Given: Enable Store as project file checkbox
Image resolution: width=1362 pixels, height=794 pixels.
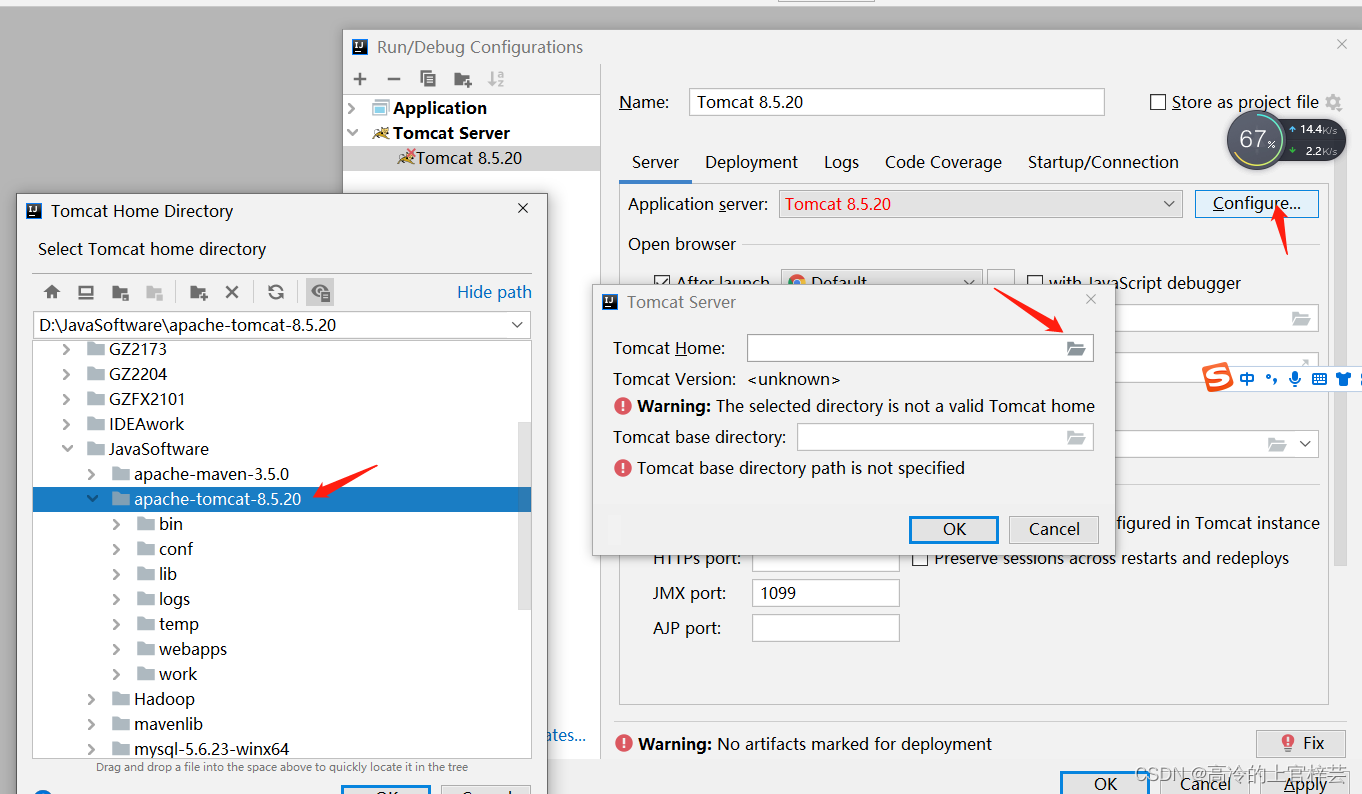Looking at the screenshot, I should tap(1158, 102).
